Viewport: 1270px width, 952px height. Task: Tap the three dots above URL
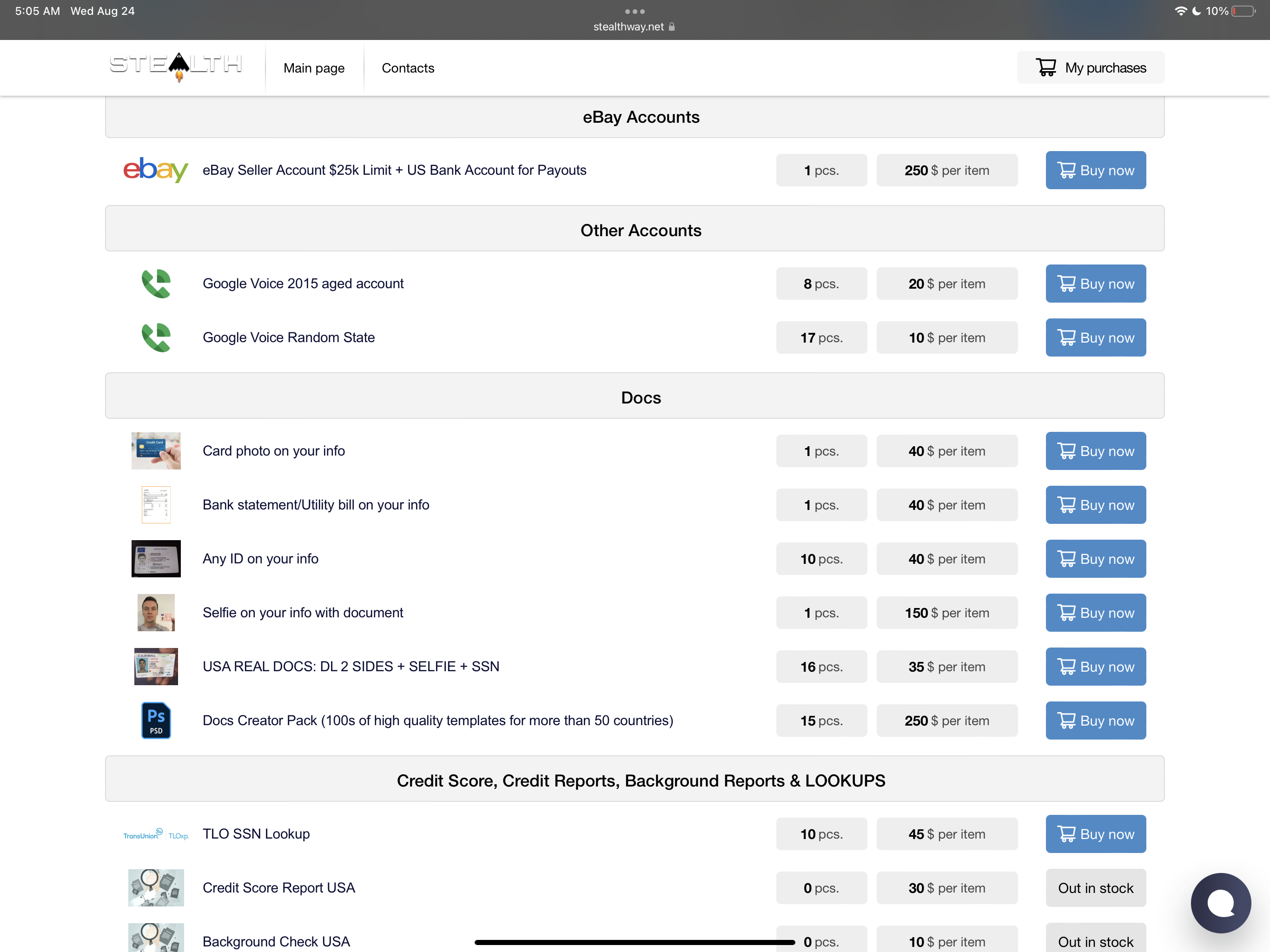pyautogui.click(x=635, y=12)
